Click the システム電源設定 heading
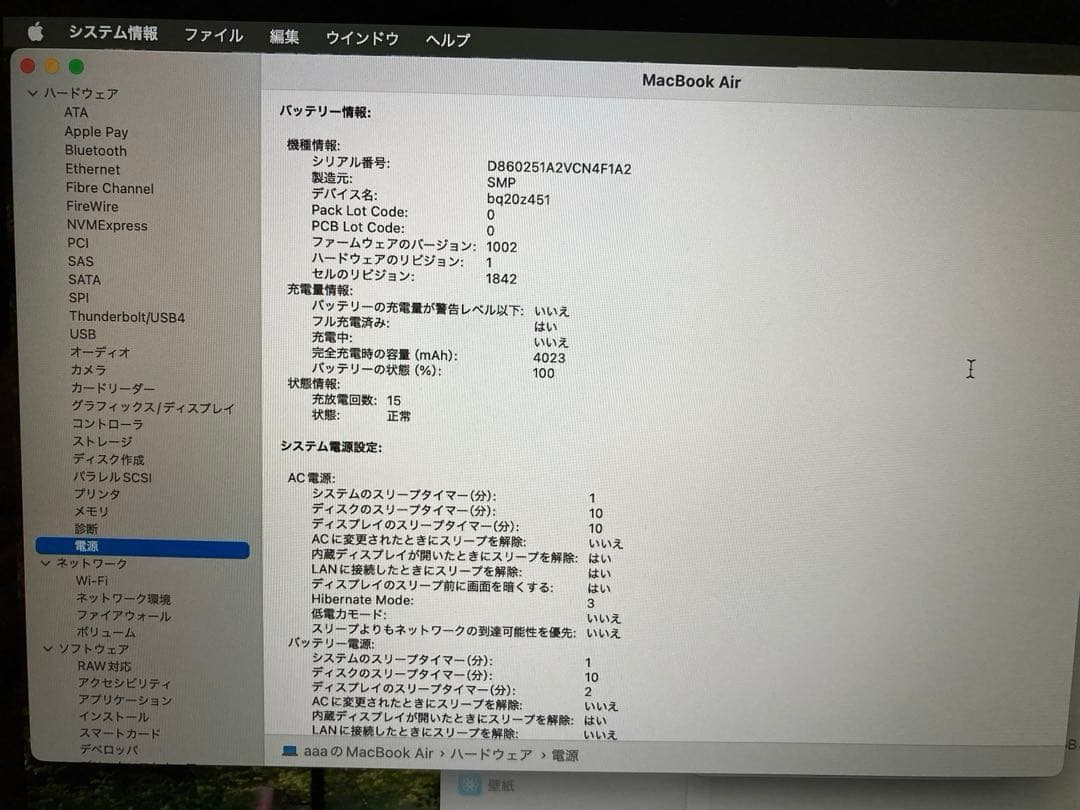Screen dimensions: 1080x810 click(331, 446)
